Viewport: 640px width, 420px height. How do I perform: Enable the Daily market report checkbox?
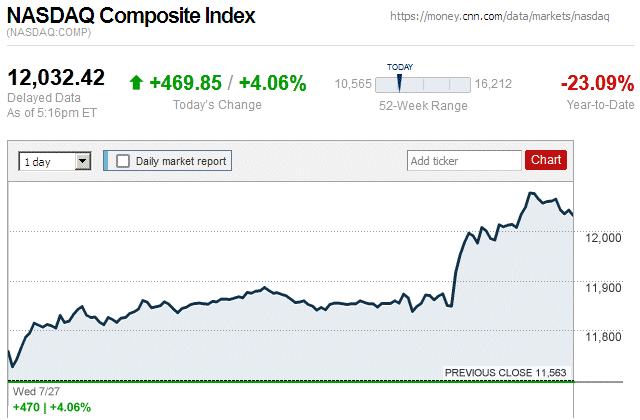(123, 161)
